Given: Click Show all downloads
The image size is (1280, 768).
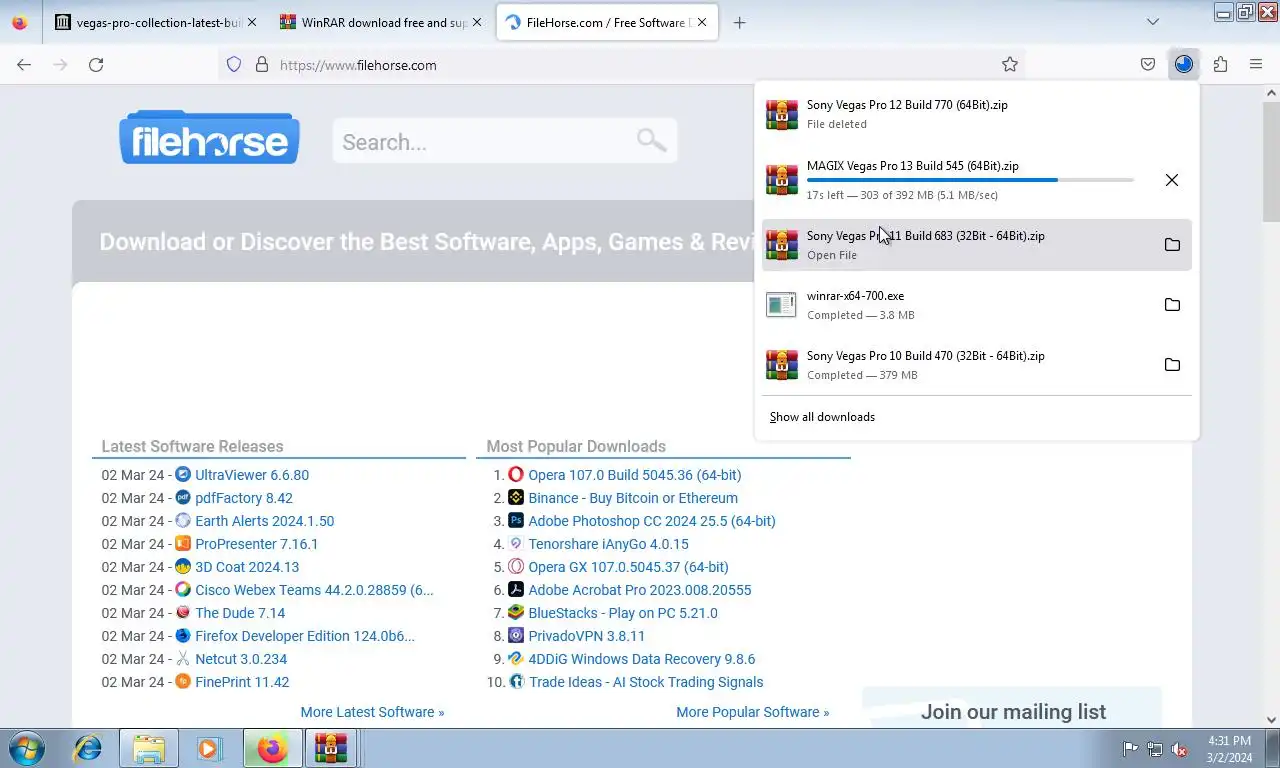Looking at the screenshot, I should pos(822,417).
